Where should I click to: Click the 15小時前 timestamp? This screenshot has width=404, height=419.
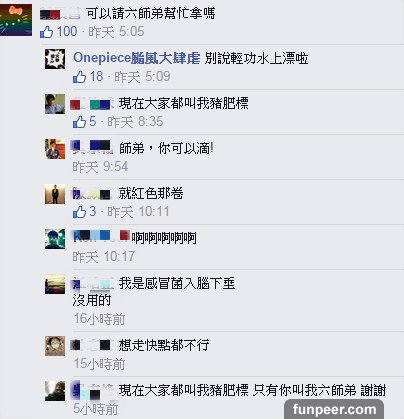click(x=99, y=364)
